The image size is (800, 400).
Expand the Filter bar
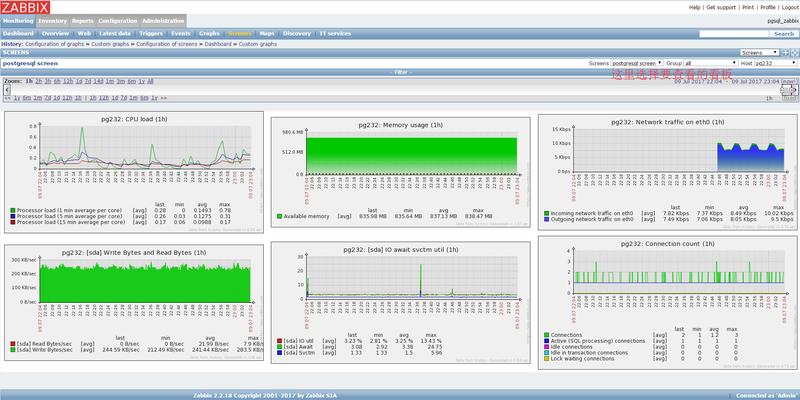400,72
